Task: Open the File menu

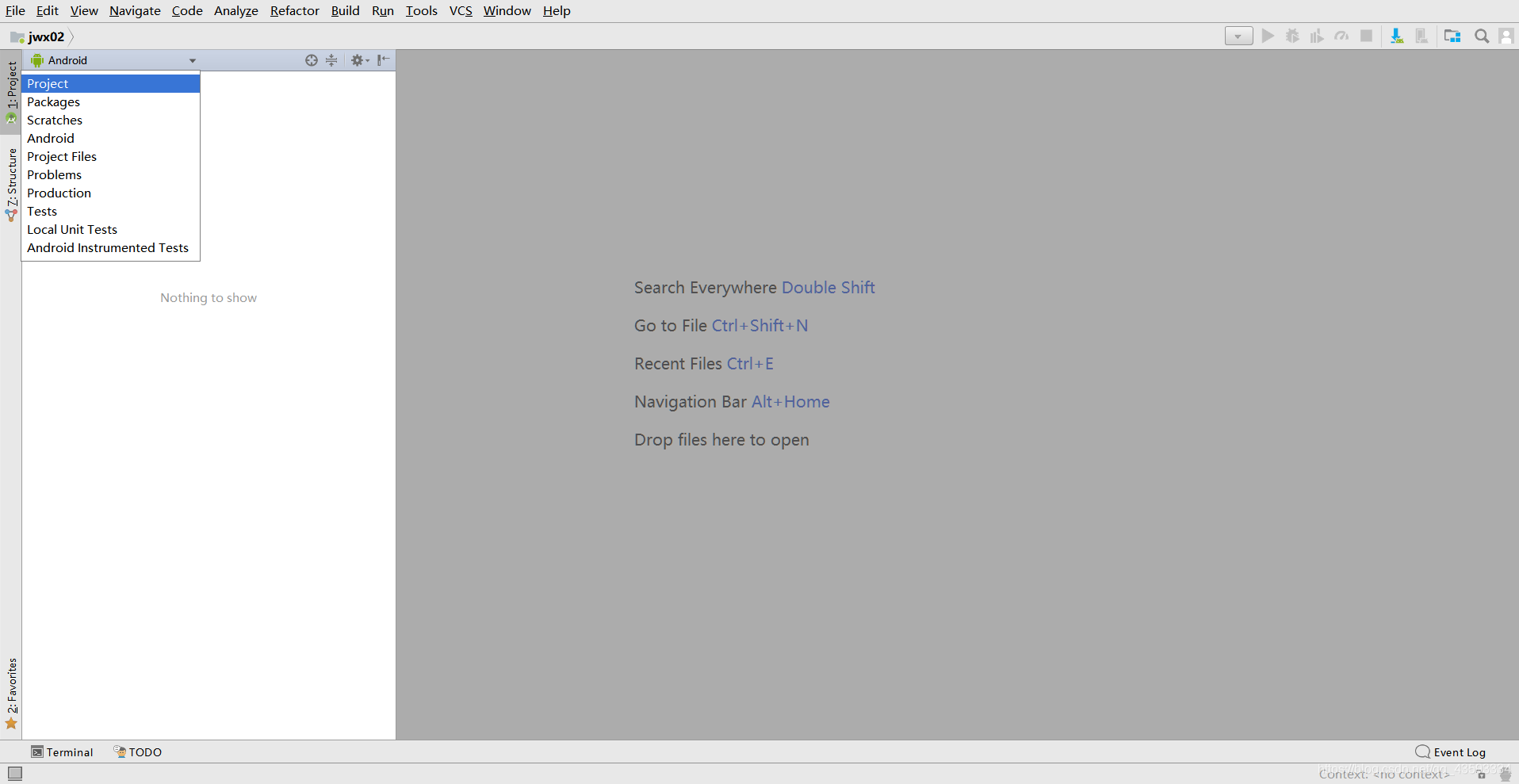Action: (15, 10)
